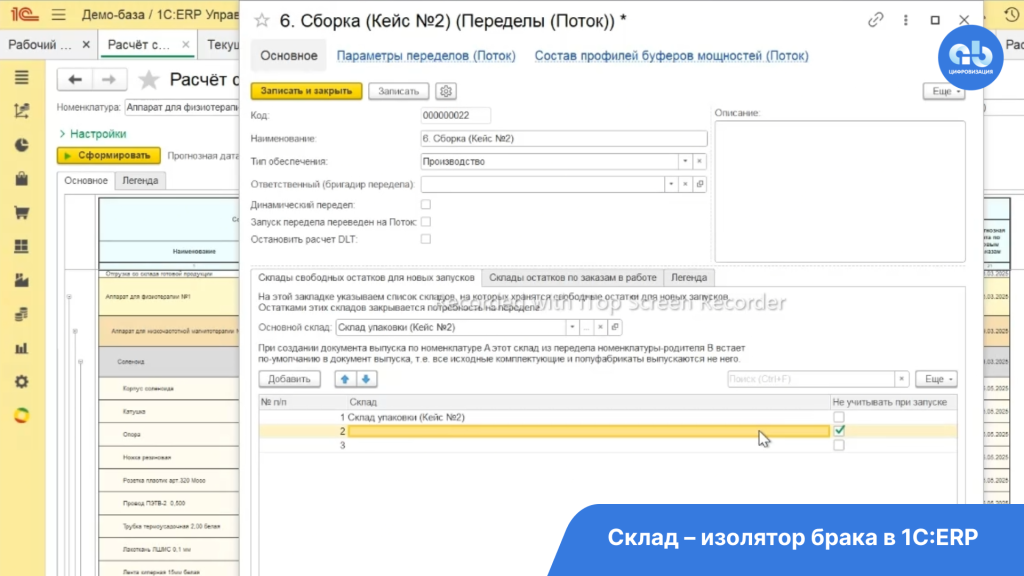Click the Поиск (Ctrl+F) search box

pyautogui.click(x=810, y=379)
